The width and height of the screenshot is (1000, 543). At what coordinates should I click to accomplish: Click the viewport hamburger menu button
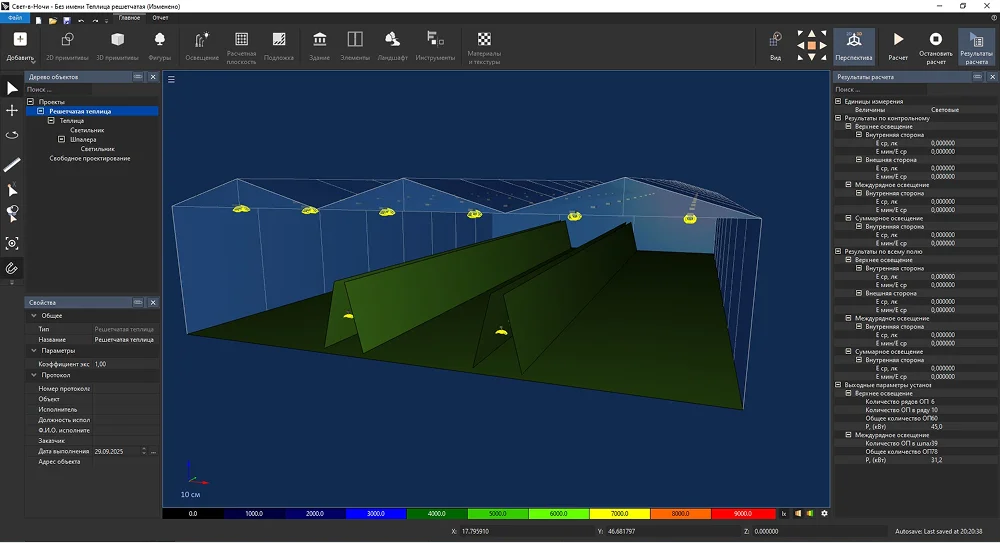[x=171, y=79]
